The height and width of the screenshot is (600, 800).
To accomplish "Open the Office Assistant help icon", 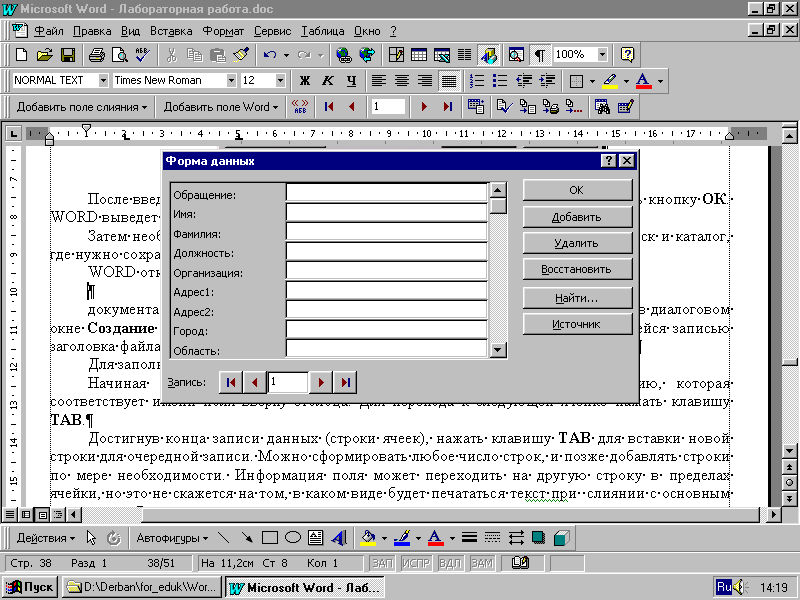I will click(x=628, y=55).
